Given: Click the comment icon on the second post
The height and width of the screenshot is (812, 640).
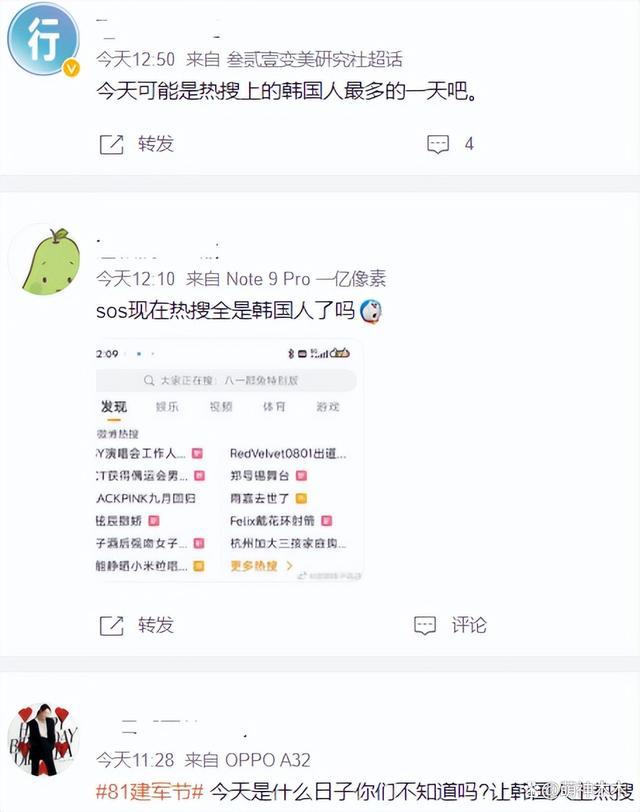Looking at the screenshot, I should [425, 625].
